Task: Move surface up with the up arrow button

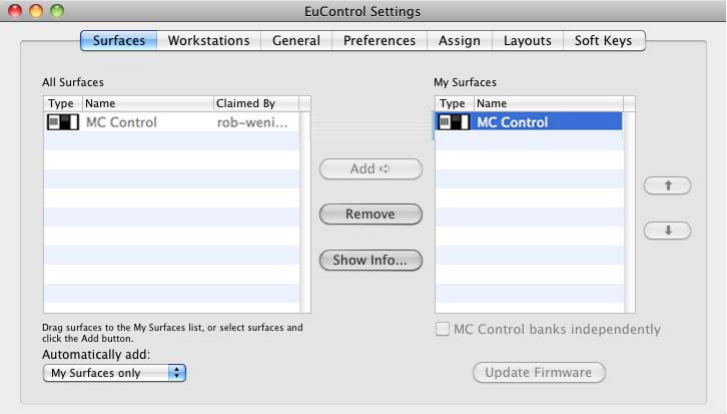Action: pyautogui.click(x=666, y=186)
